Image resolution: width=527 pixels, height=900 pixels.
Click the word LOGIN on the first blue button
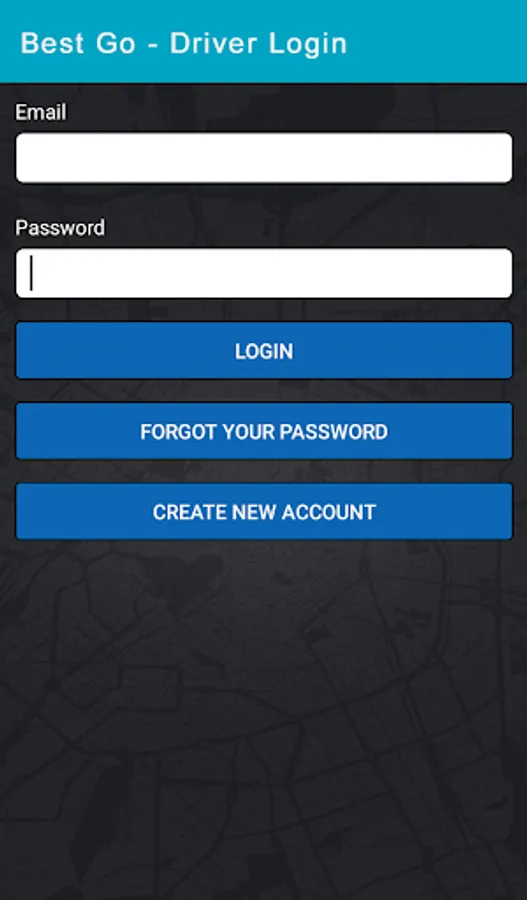point(264,351)
